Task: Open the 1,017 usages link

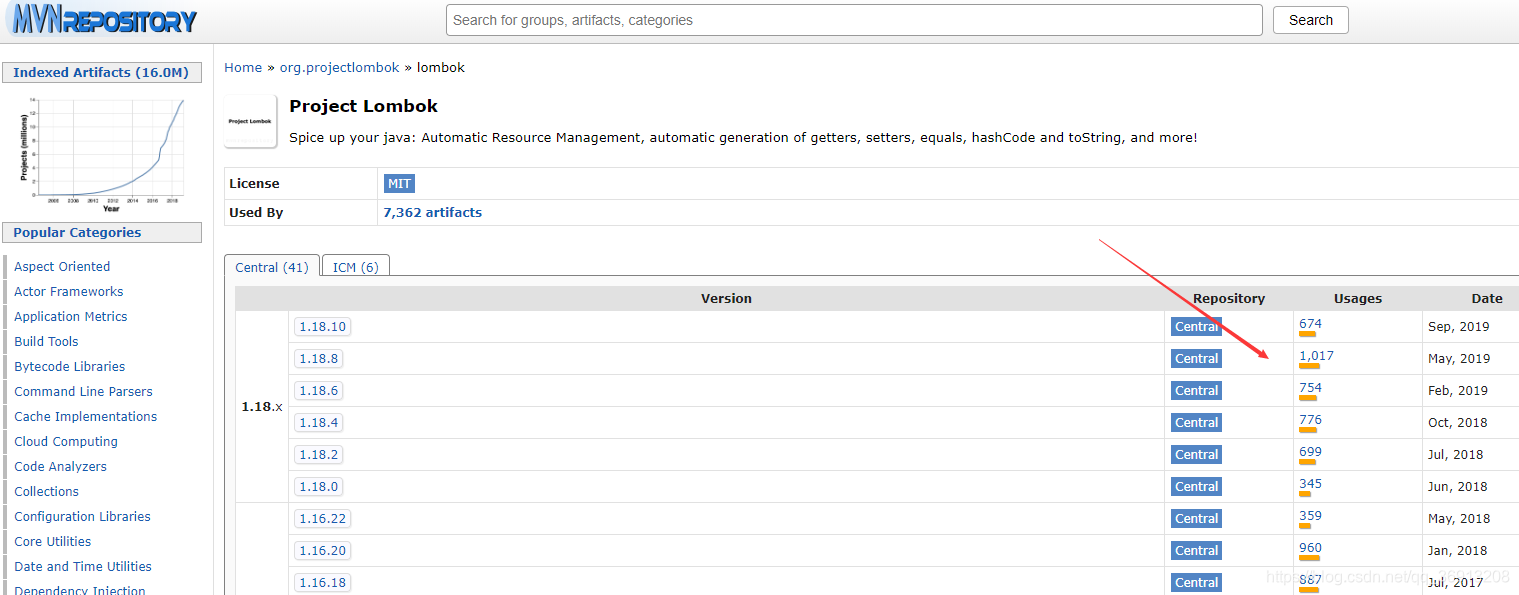Action: [1316, 355]
